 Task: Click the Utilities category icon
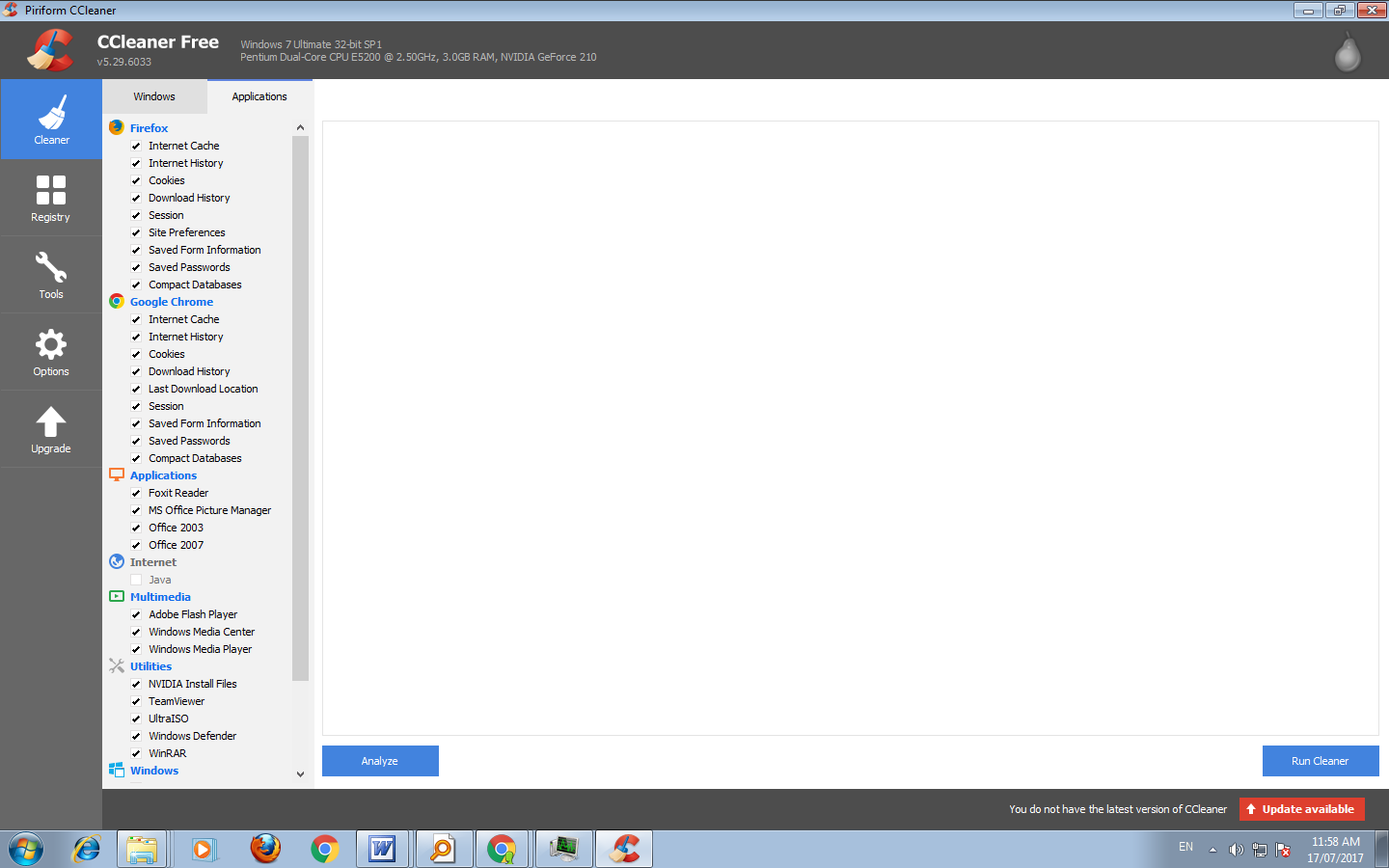[x=117, y=665]
